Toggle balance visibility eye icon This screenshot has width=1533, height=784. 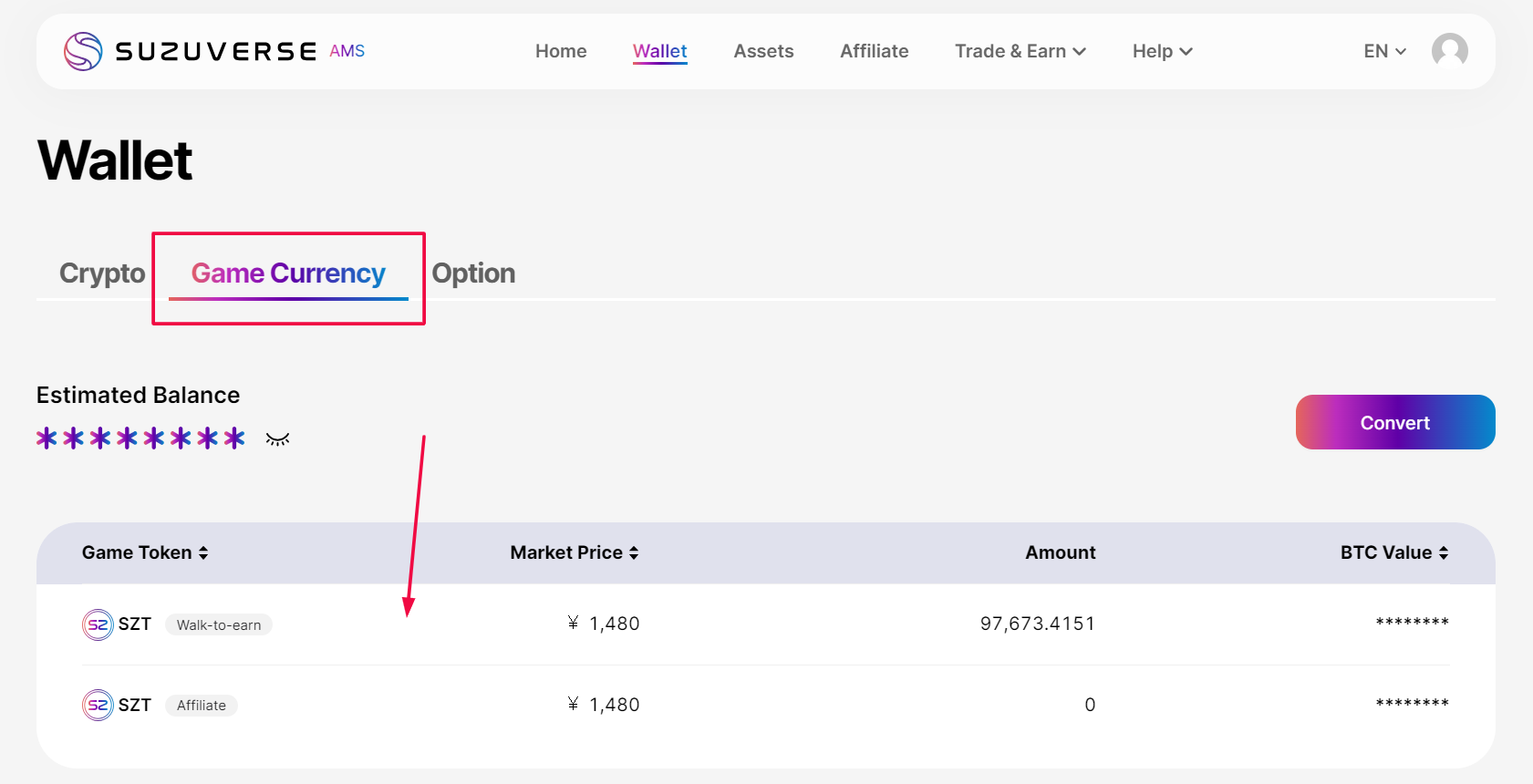pyautogui.click(x=277, y=439)
